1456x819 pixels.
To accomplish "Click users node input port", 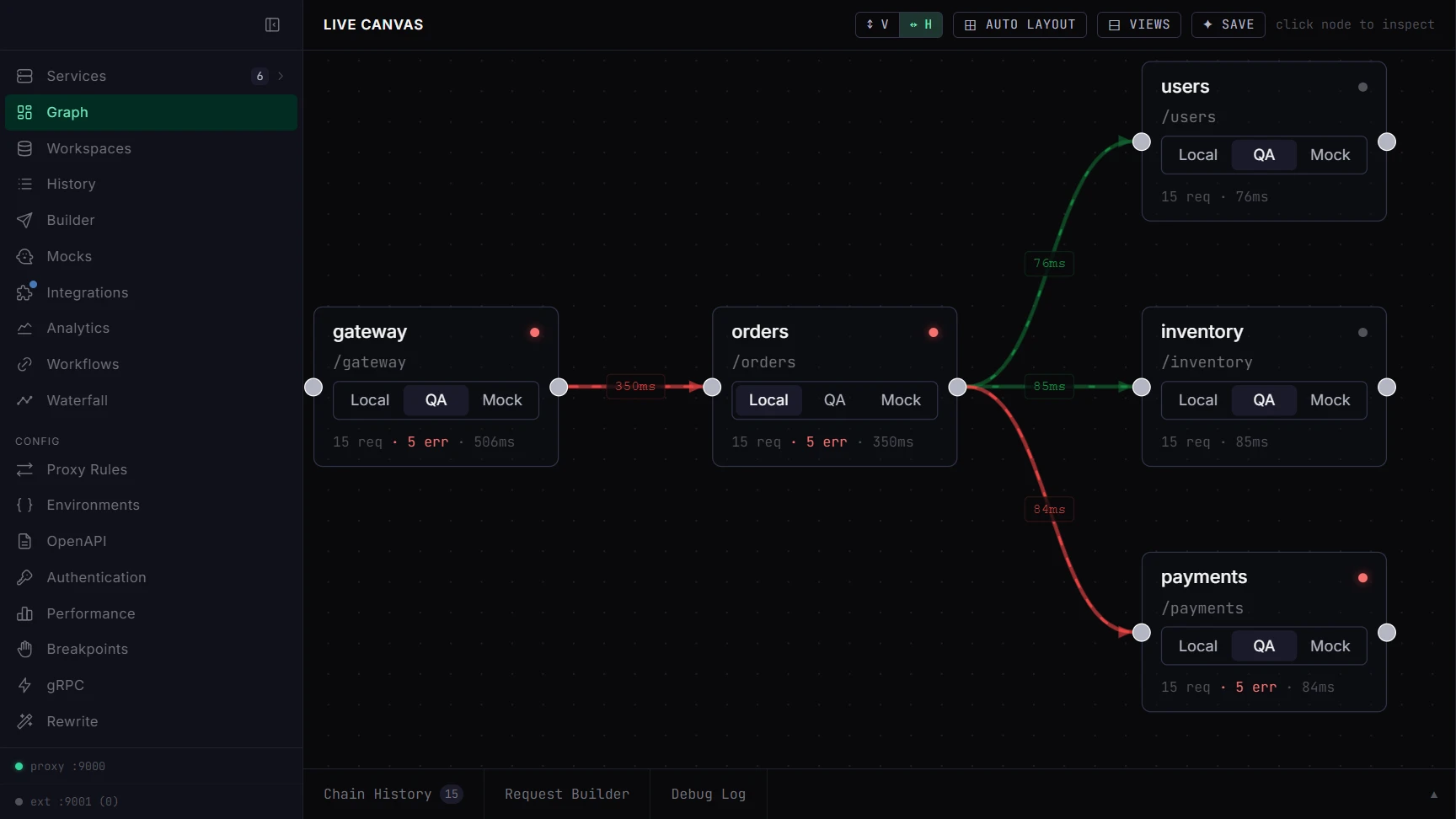I will tap(1142, 142).
